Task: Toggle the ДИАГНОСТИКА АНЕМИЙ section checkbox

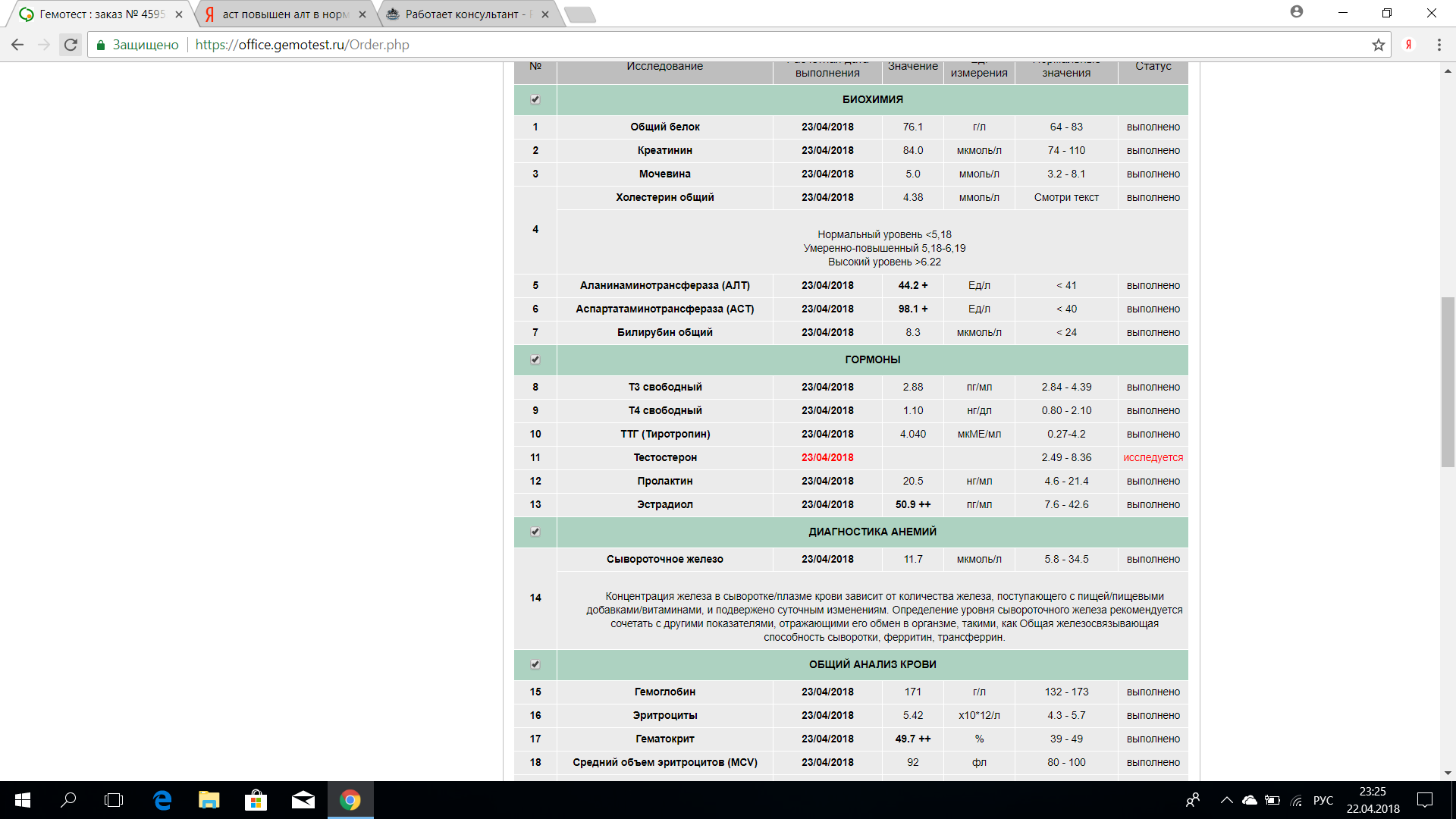Action: click(535, 532)
